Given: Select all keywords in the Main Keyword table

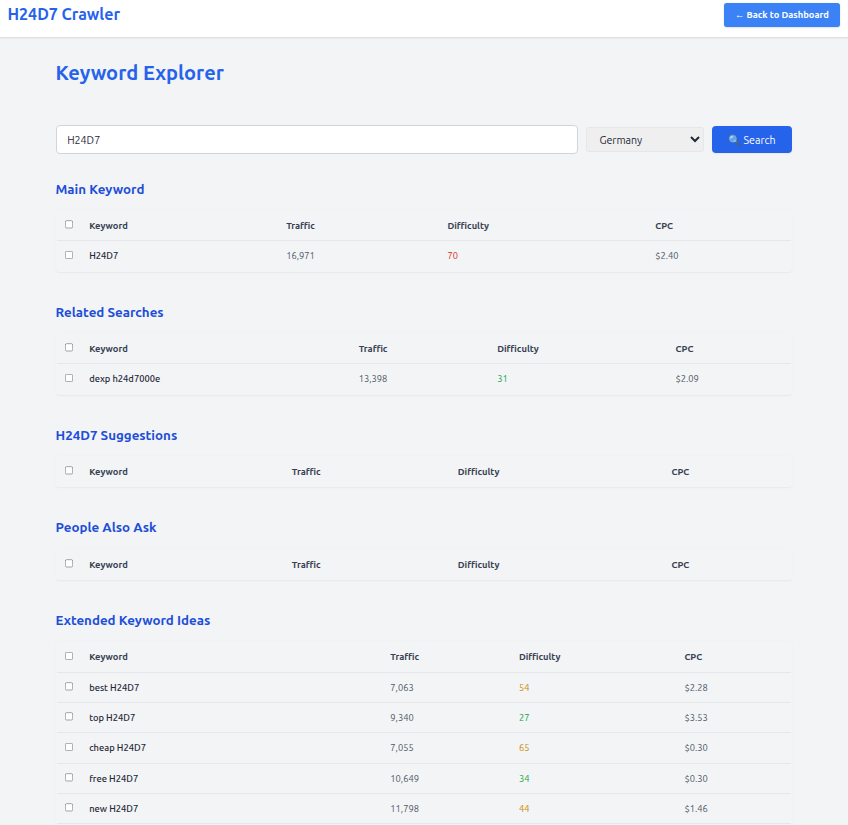Looking at the screenshot, I should [68, 224].
